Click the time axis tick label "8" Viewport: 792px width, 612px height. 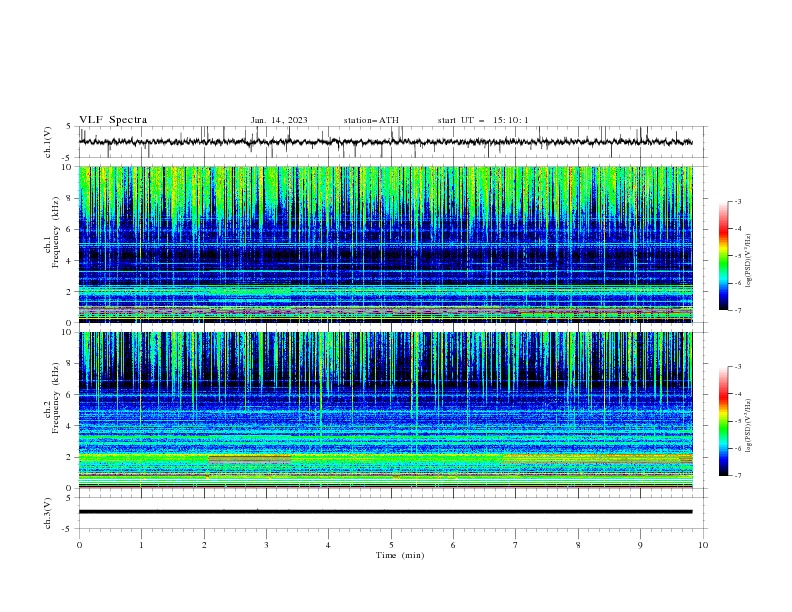pyautogui.click(x=578, y=545)
